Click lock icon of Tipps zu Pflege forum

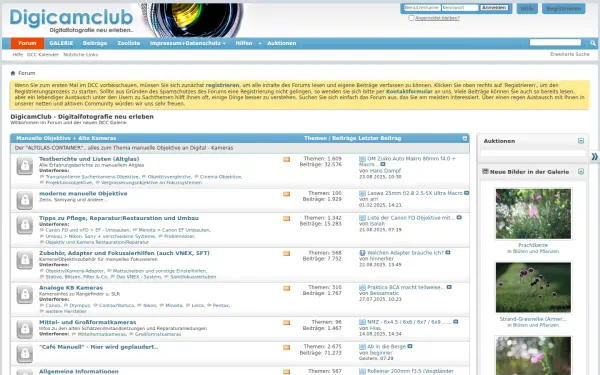(25, 225)
